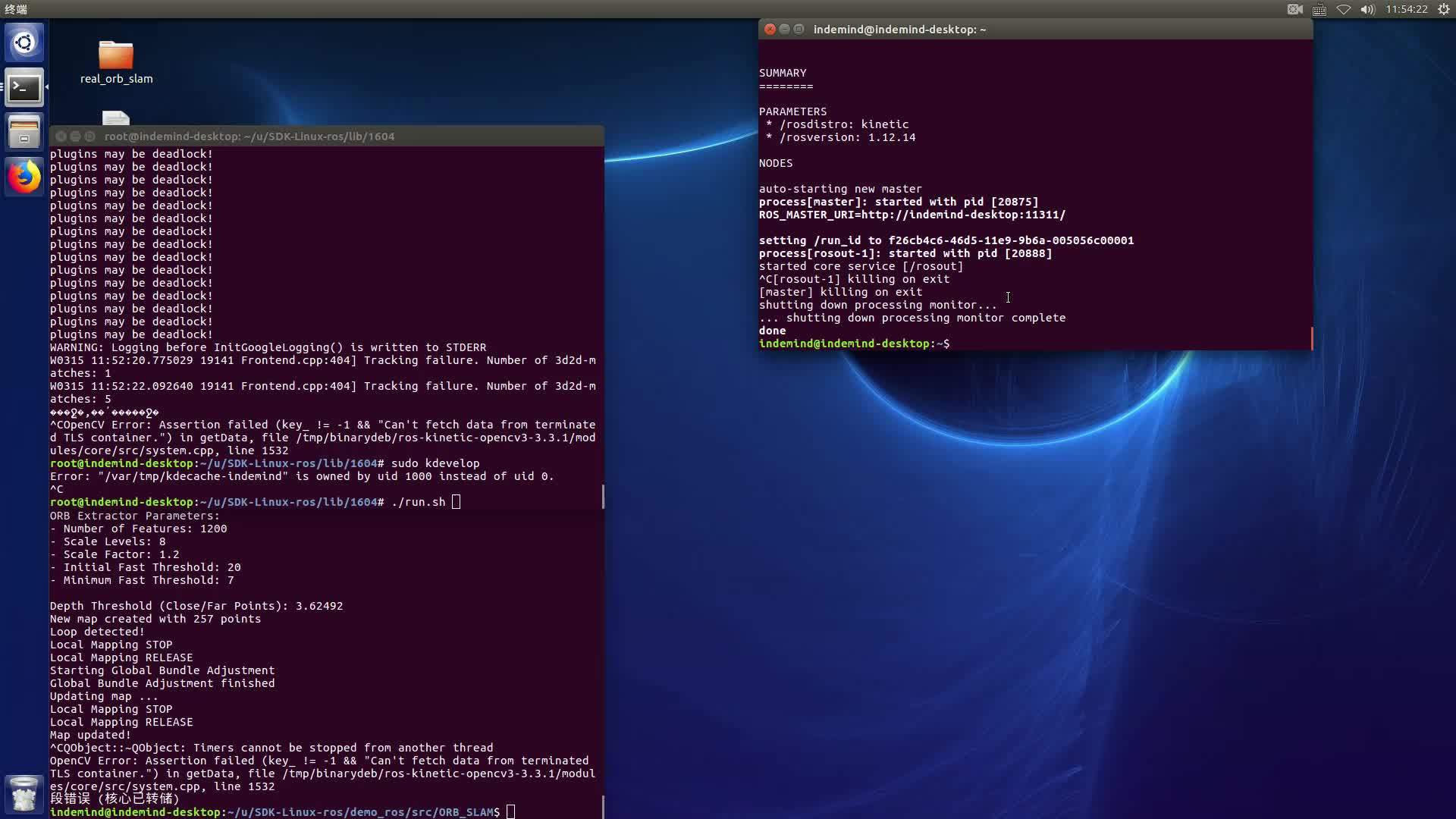Click 'process[master]: started with pid [20875]'

click(x=899, y=202)
